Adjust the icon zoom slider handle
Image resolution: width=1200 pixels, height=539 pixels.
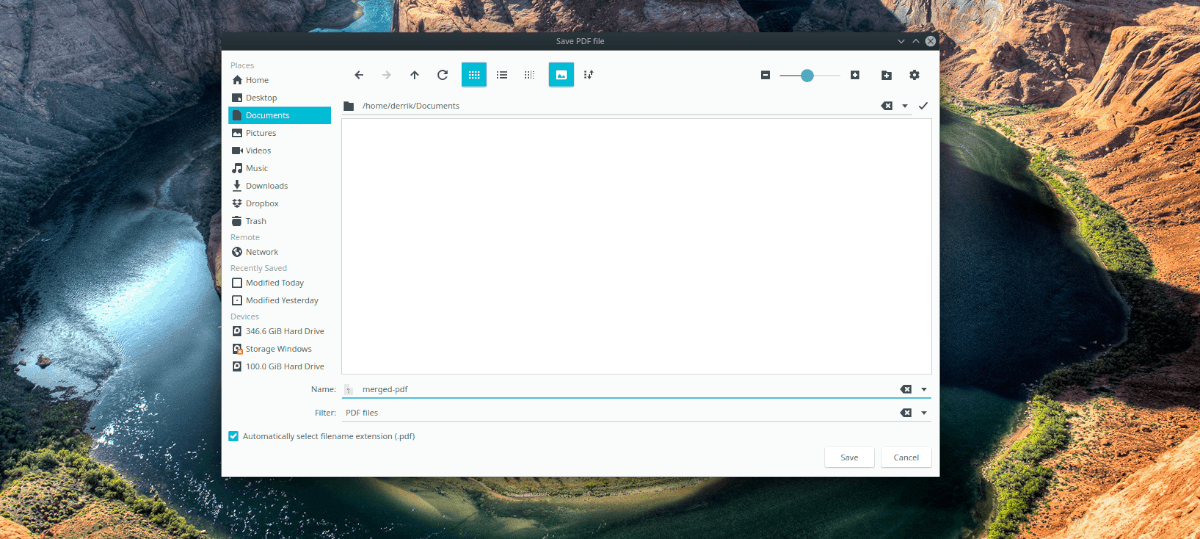click(807, 75)
